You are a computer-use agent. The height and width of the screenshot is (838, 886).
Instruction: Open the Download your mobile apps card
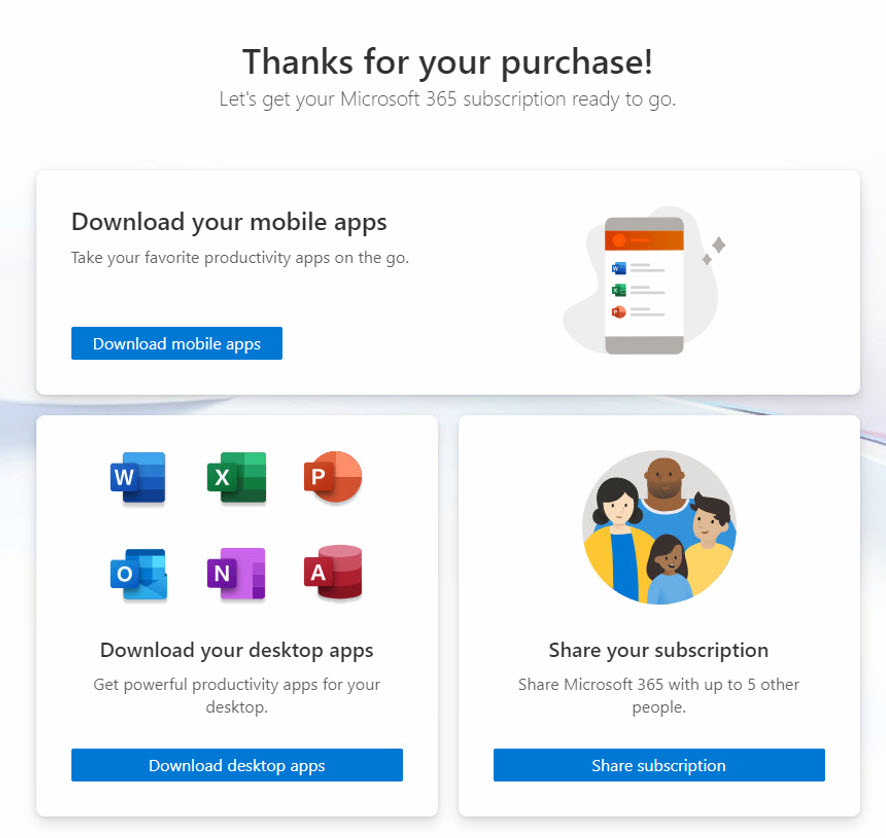tap(446, 283)
